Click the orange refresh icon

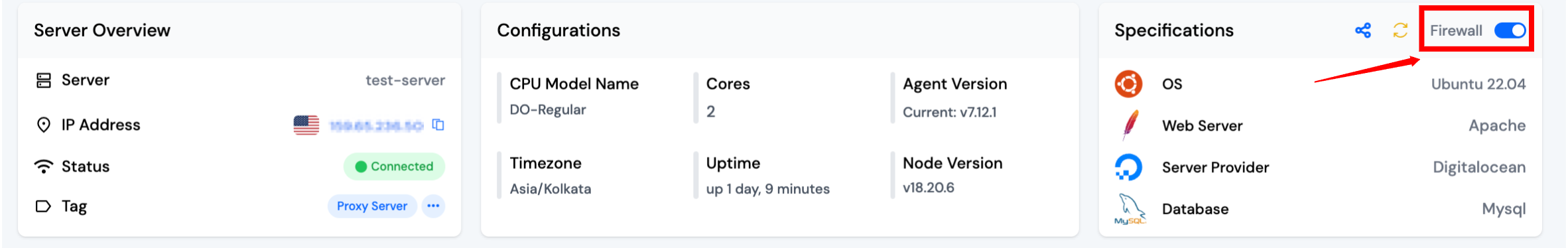1400,31
